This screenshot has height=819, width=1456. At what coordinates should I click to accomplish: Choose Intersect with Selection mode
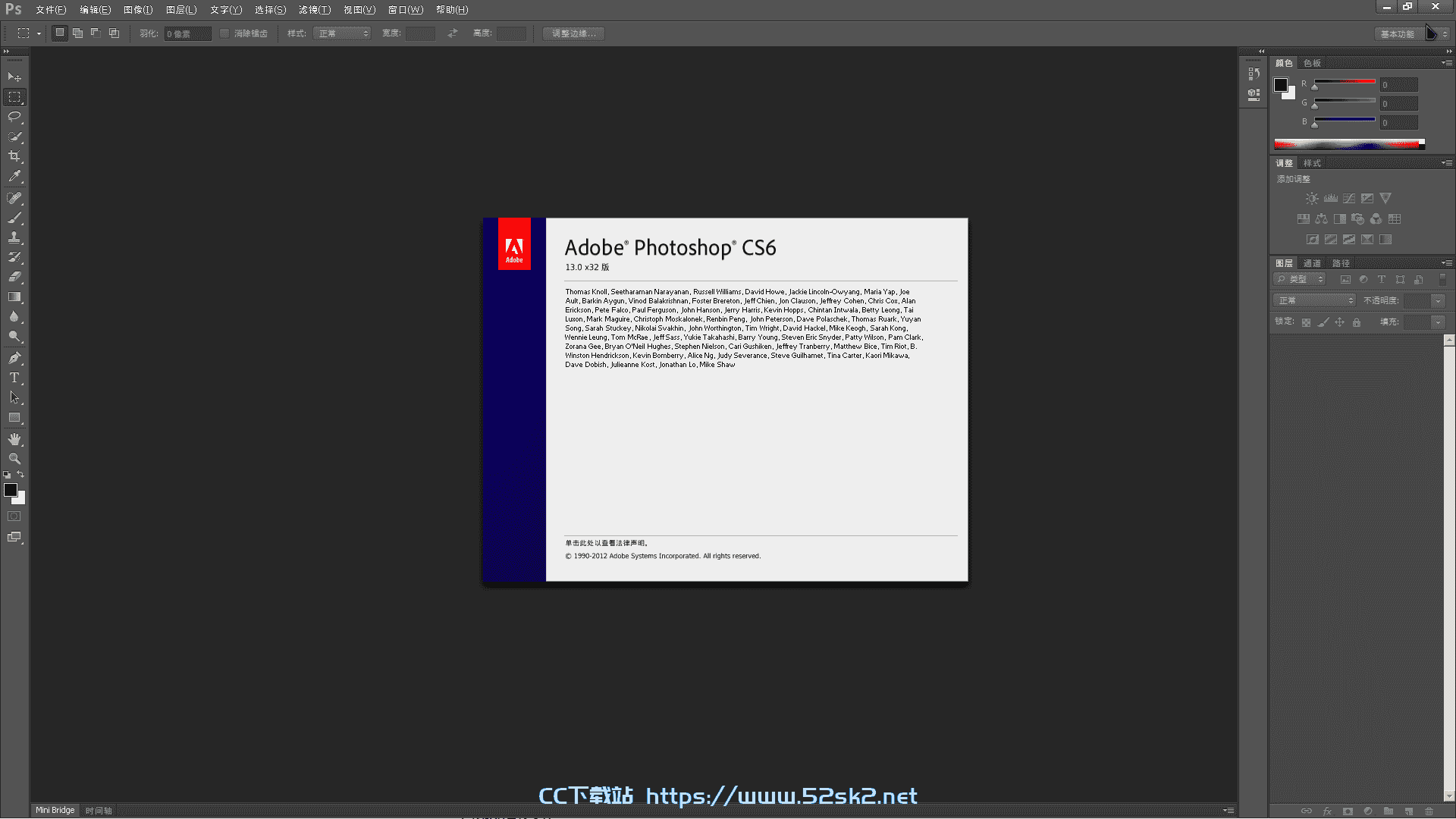coord(114,33)
